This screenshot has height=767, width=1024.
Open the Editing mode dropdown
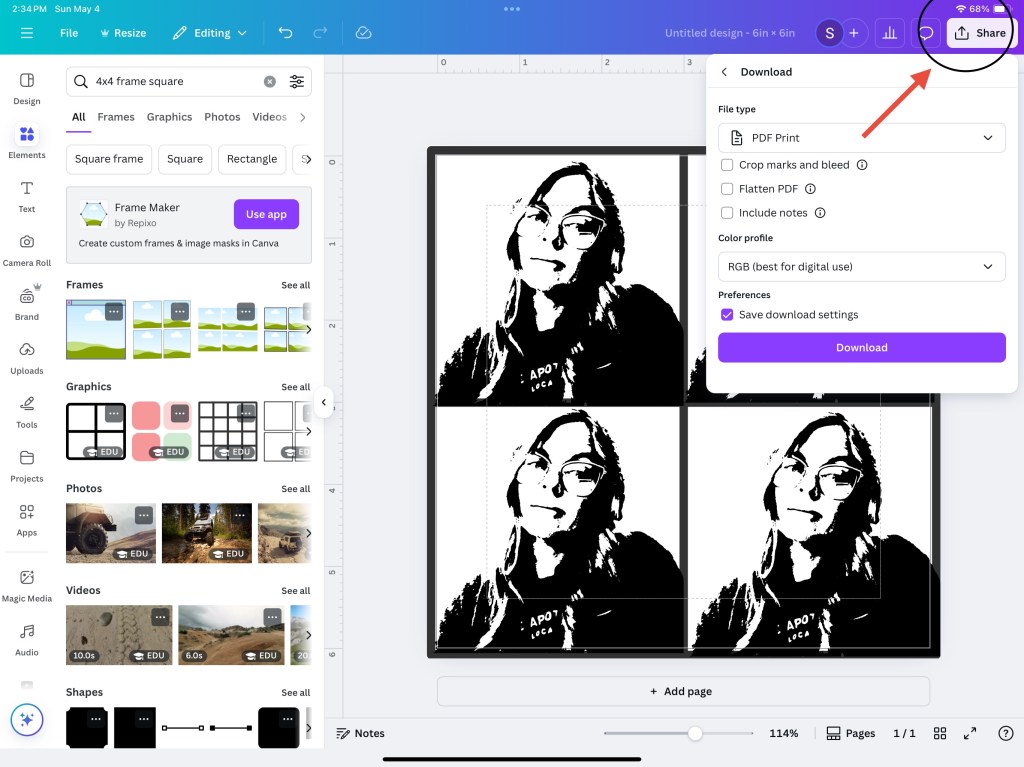pyautogui.click(x=210, y=33)
